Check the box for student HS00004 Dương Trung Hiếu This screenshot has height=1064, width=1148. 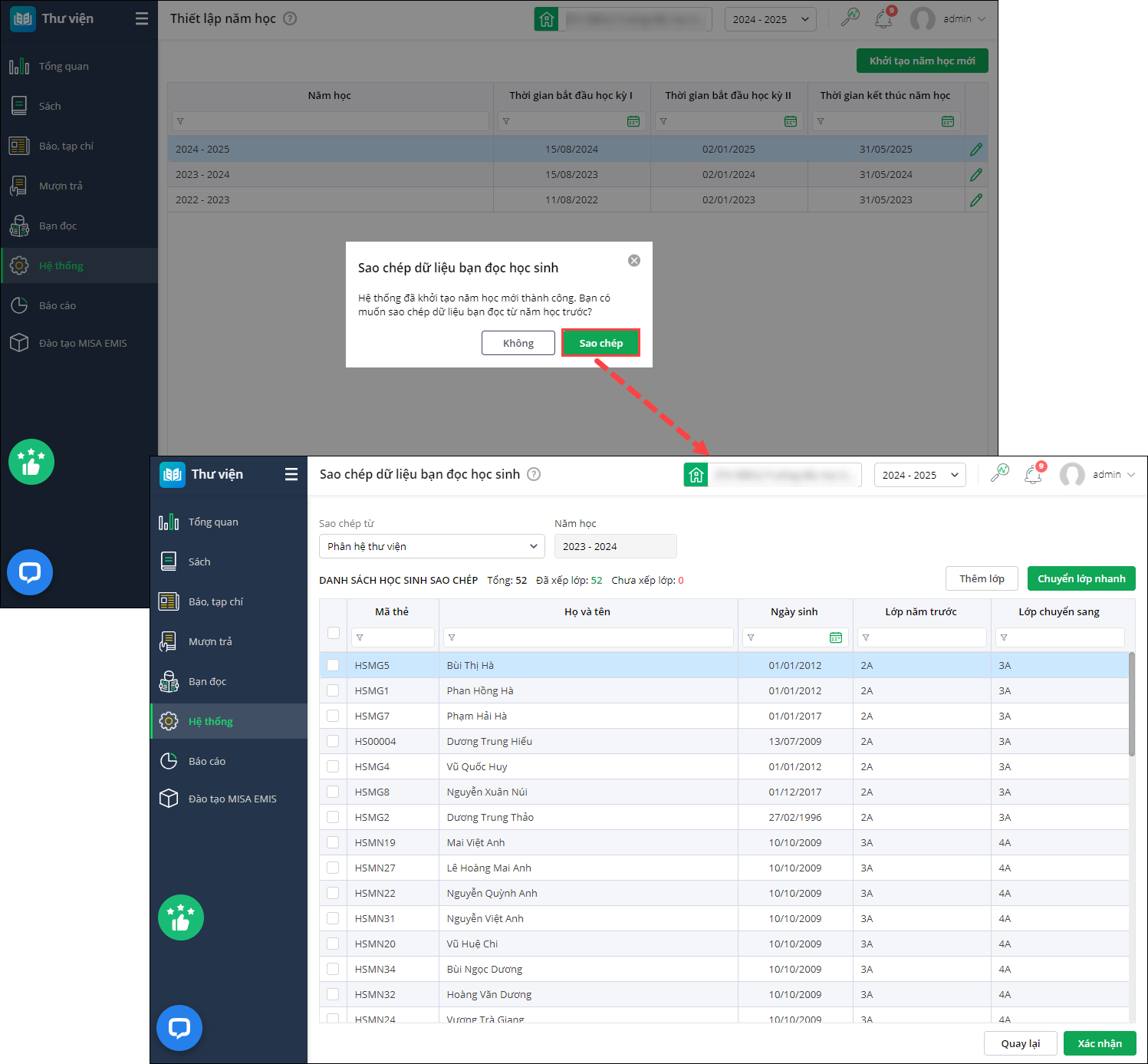(333, 741)
